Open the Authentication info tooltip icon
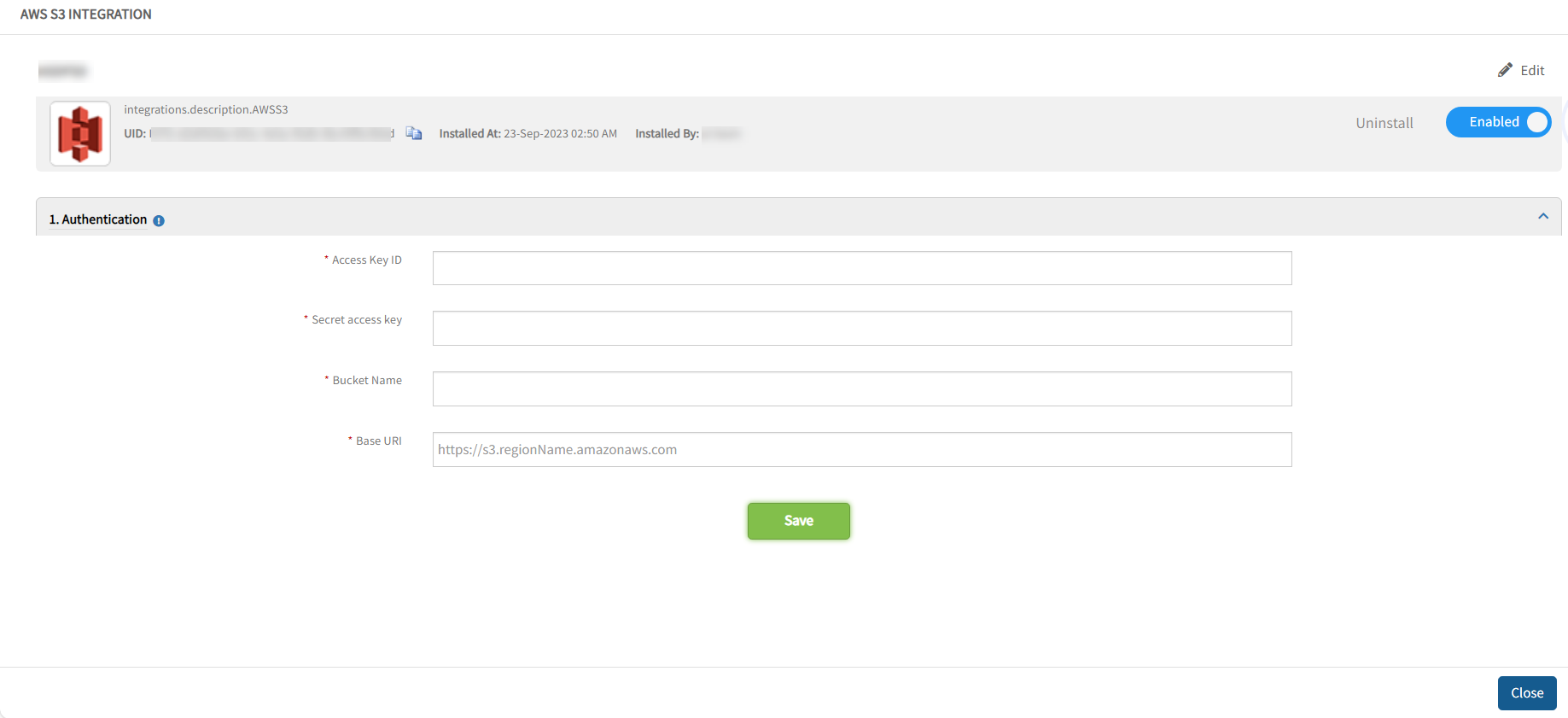Screen dimensions: 1568x718 pyautogui.click(x=159, y=220)
